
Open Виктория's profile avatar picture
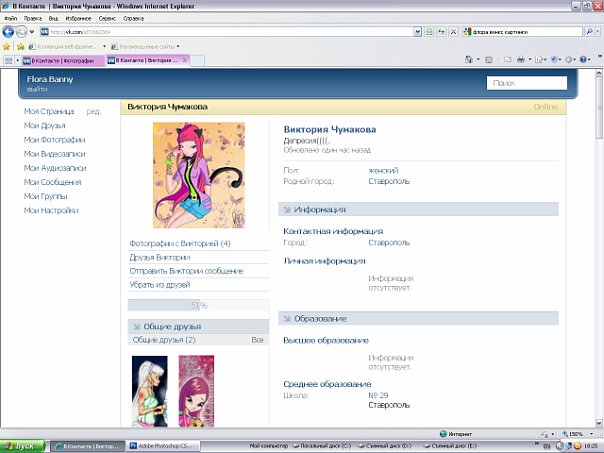(x=198, y=176)
